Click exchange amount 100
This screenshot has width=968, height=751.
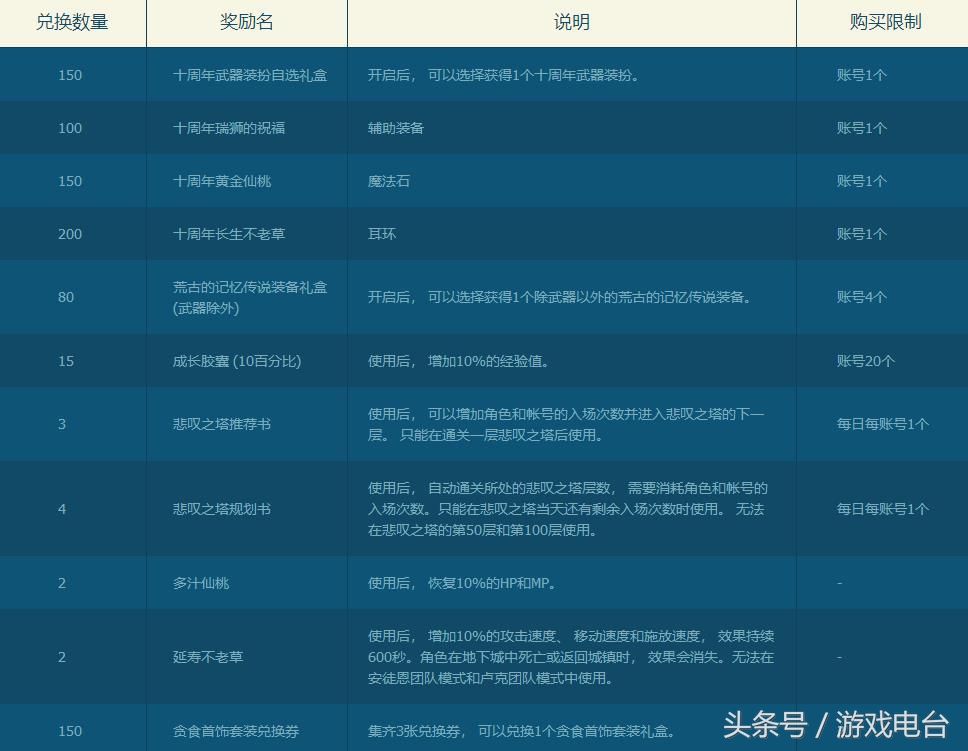click(x=70, y=128)
